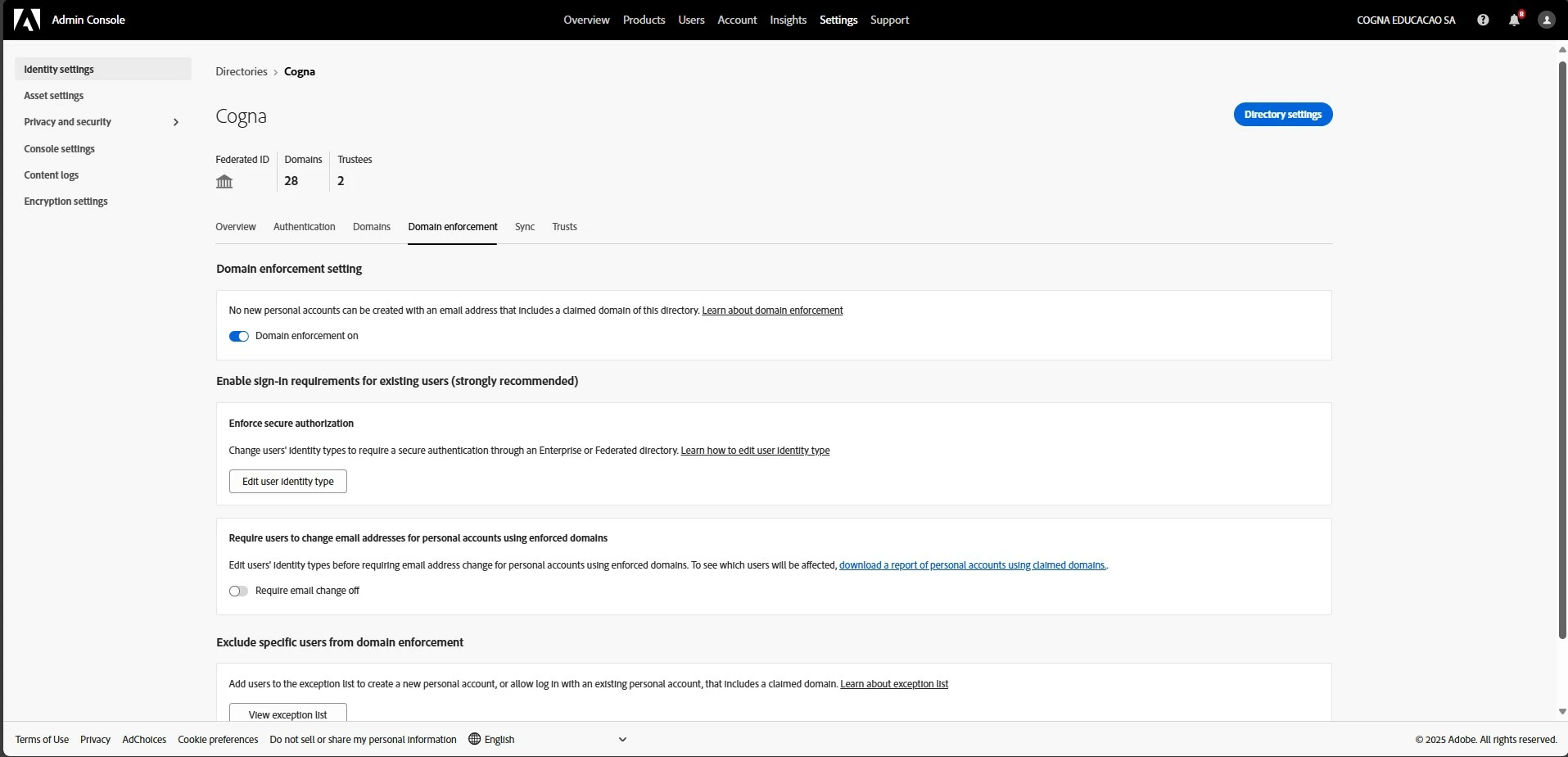Open the Products top navigation item
This screenshot has width=1568, height=757.
point(644,20)
